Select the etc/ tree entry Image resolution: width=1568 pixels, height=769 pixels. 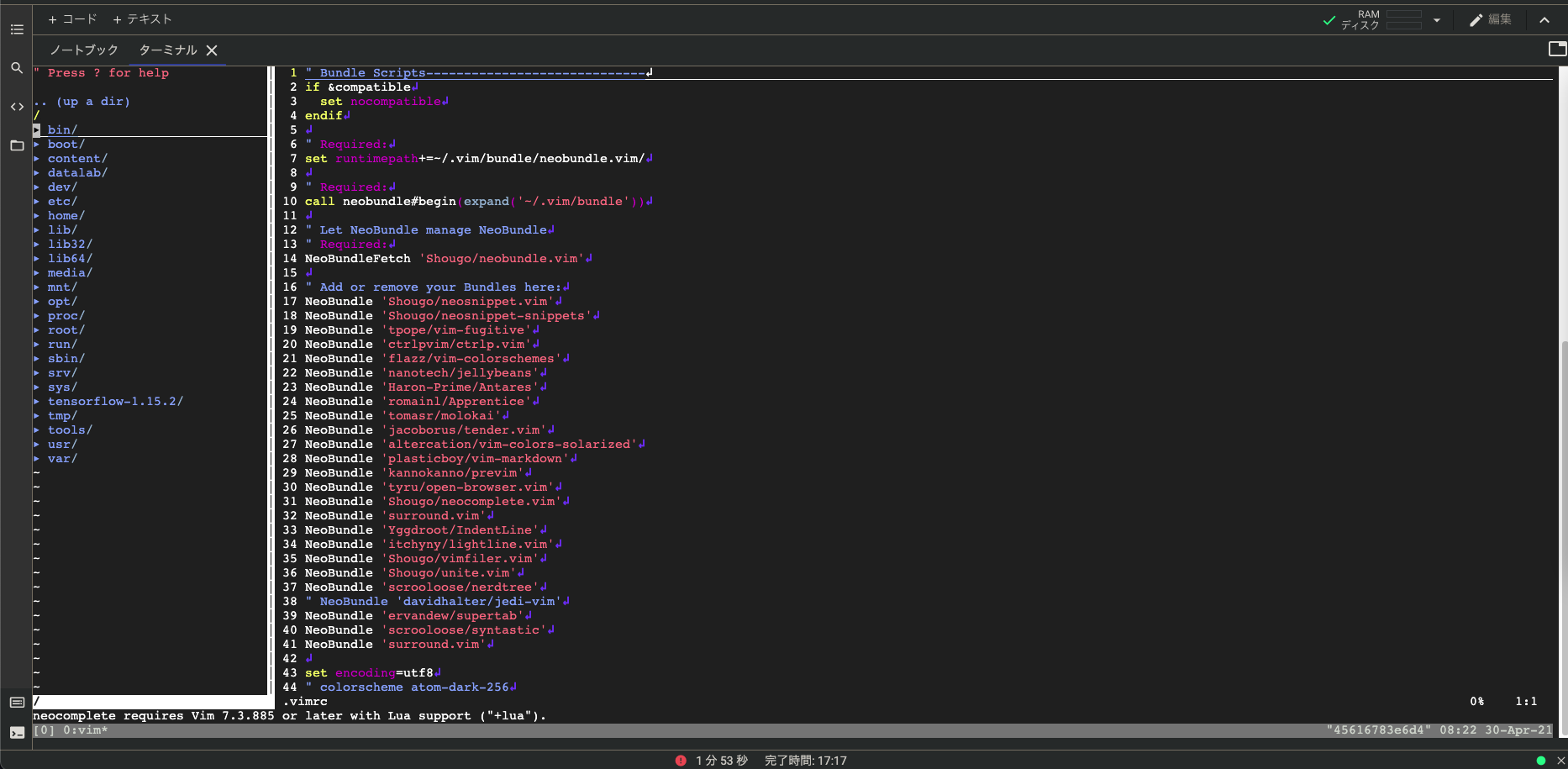coord(62,202)
